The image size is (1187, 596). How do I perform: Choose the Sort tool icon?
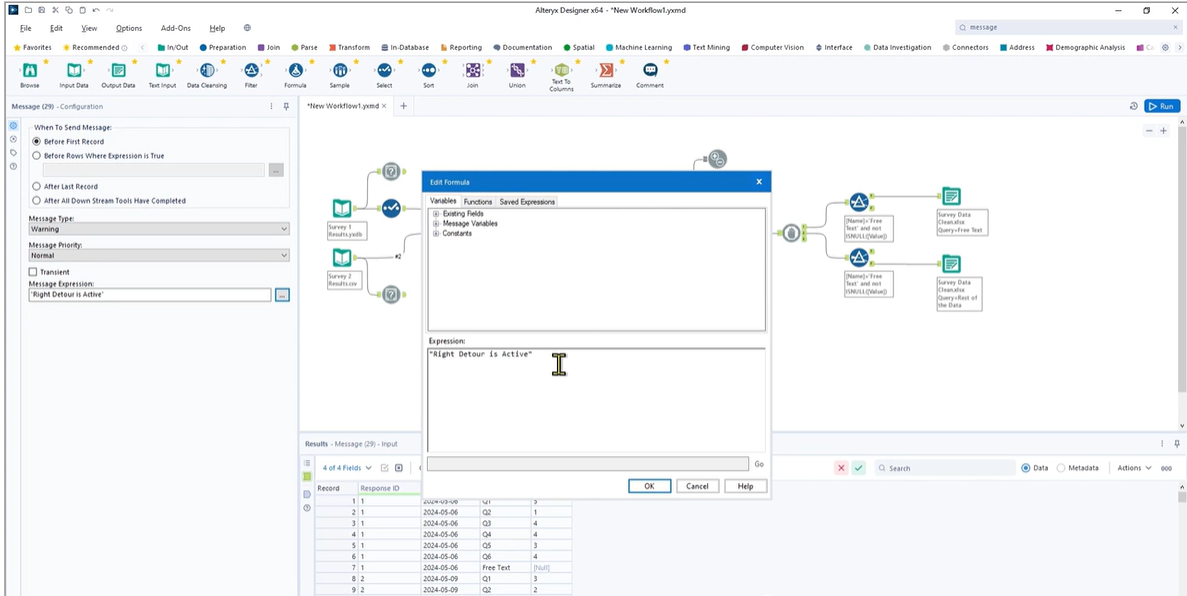[x=428, y=70]
